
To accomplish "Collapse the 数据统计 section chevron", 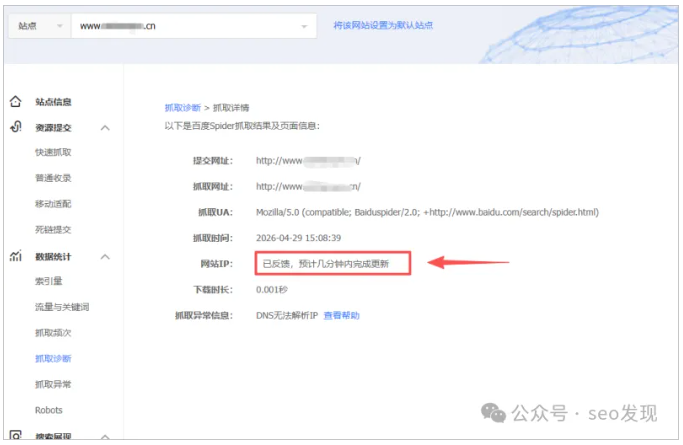I will click(105, 256).
